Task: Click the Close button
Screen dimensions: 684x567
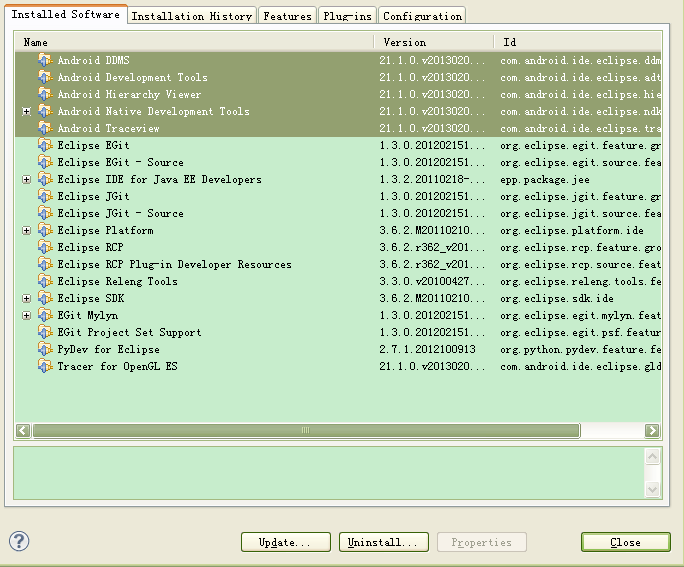Action: (626, 542)
